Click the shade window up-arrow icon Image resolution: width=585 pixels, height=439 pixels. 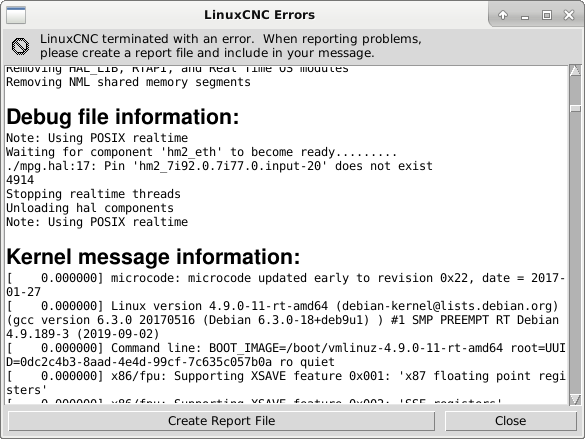[x=503, y=15]
